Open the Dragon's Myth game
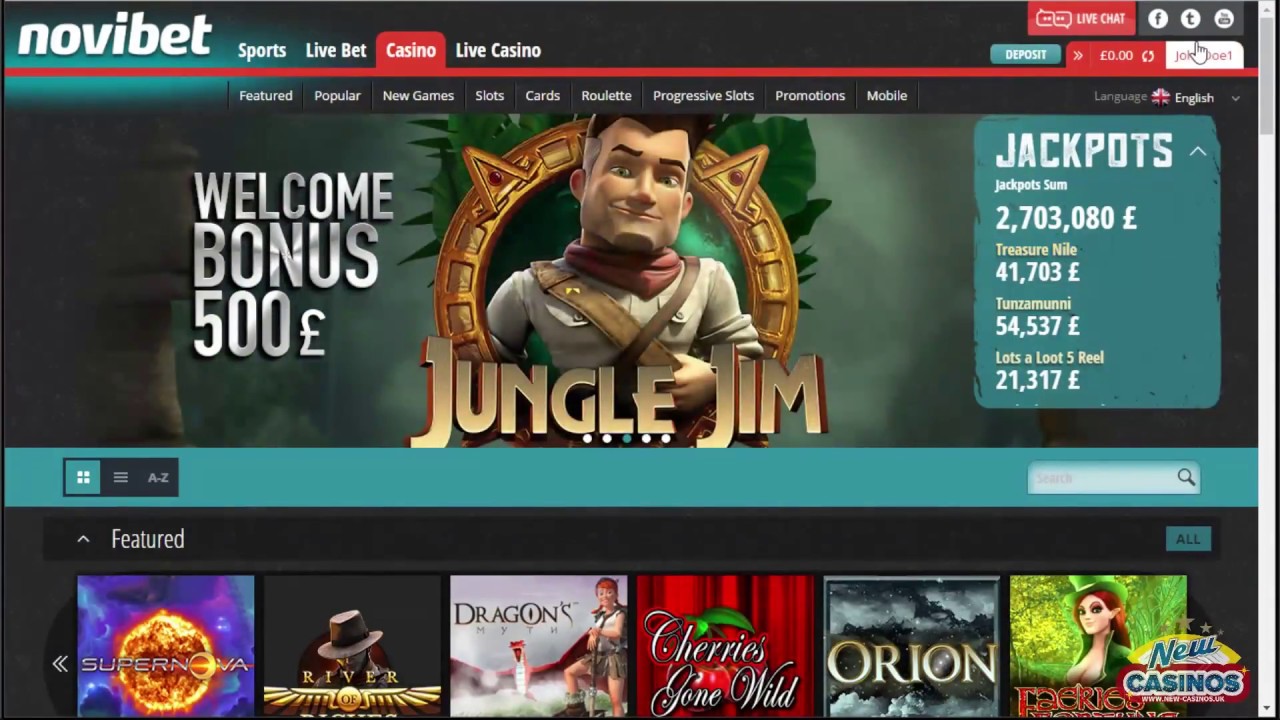 [539, 645]
